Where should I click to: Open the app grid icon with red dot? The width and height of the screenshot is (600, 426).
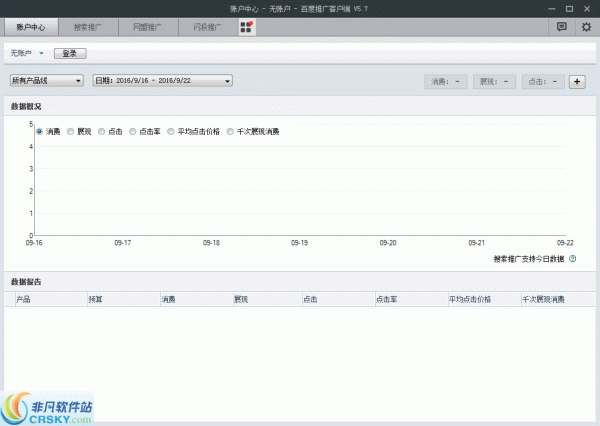[246, 27]
